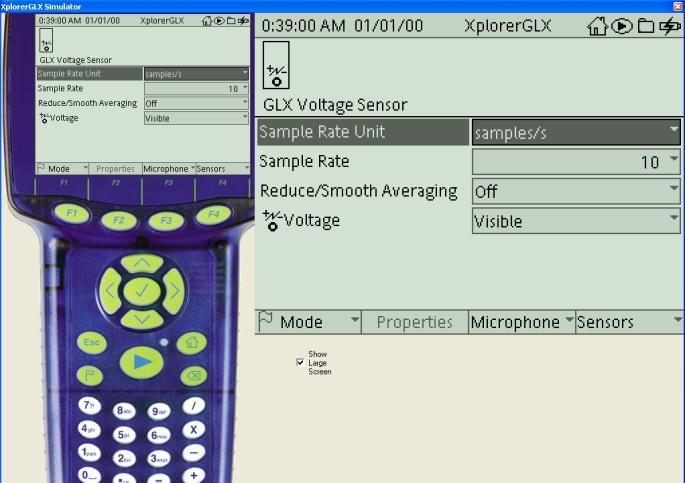Click the left arrow navigation key
This screenshot has height=483, width=685.
click(111, 291)
